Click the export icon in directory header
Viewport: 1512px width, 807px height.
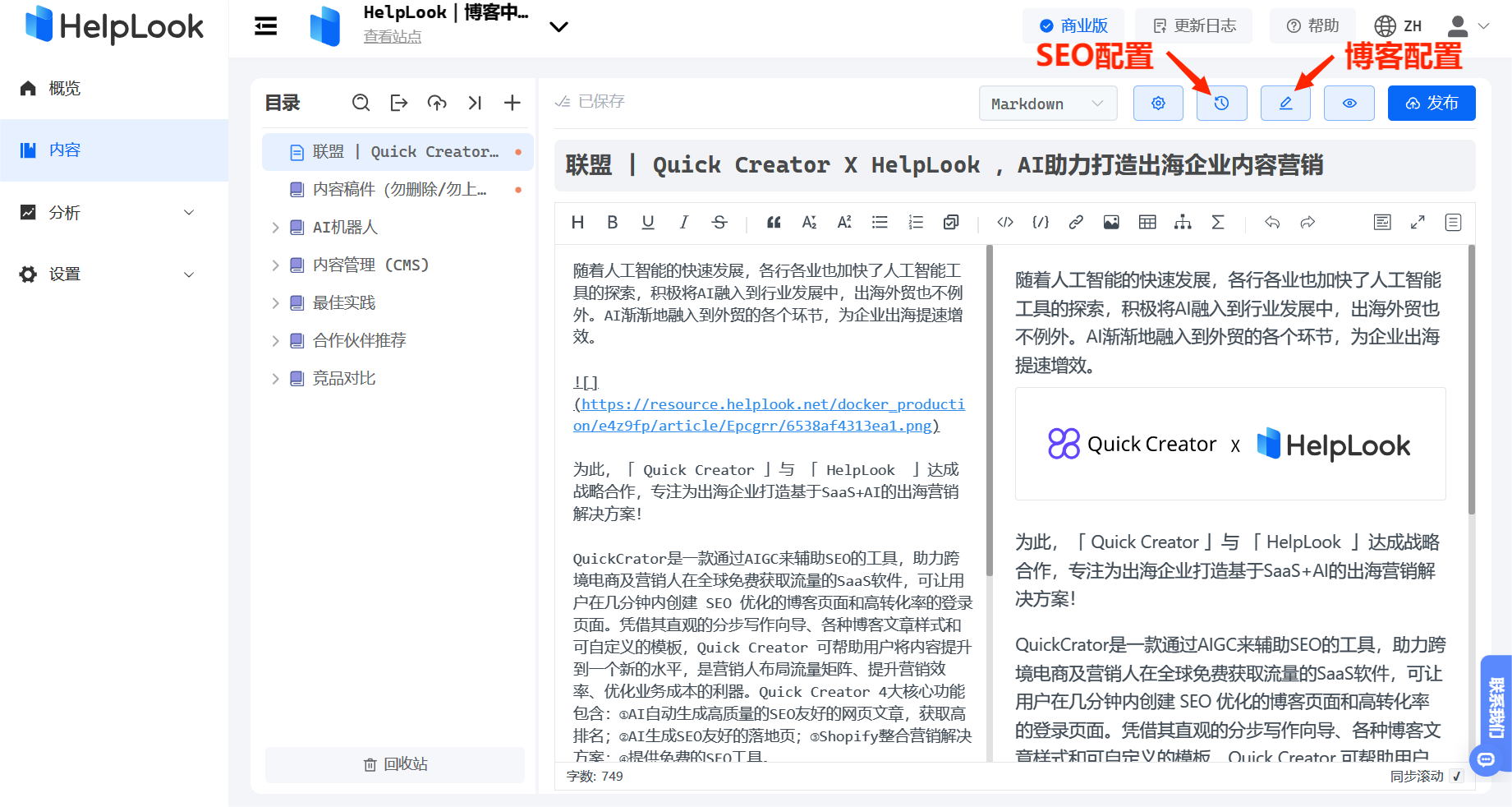pos(399,103)
